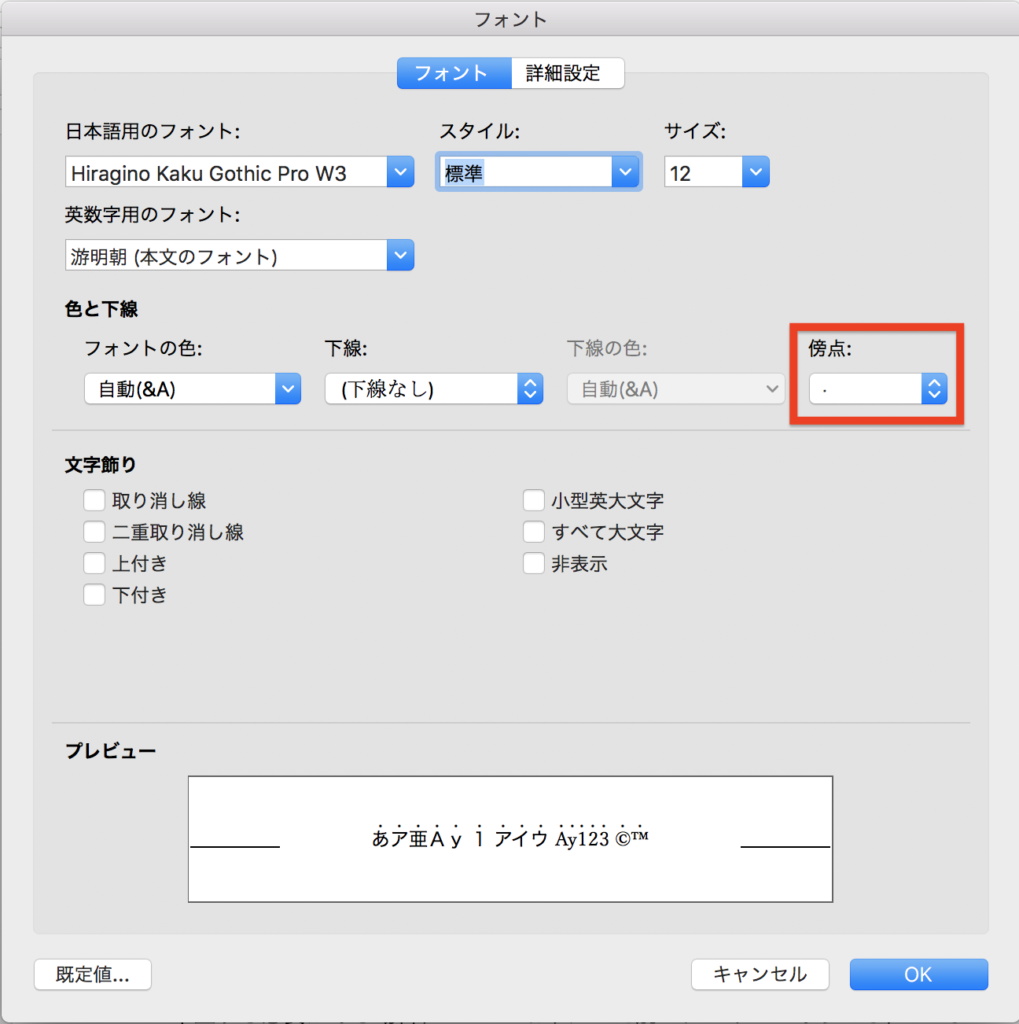Enable the 二重取り消し線 checkbox

click(x=94, y=531)
